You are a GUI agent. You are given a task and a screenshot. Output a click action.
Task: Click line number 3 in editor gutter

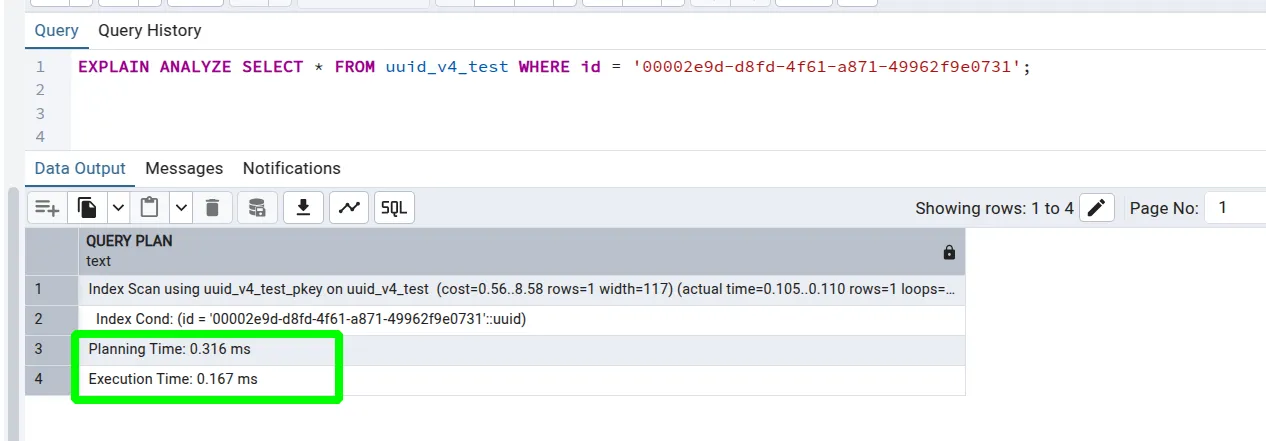(40, 113)
